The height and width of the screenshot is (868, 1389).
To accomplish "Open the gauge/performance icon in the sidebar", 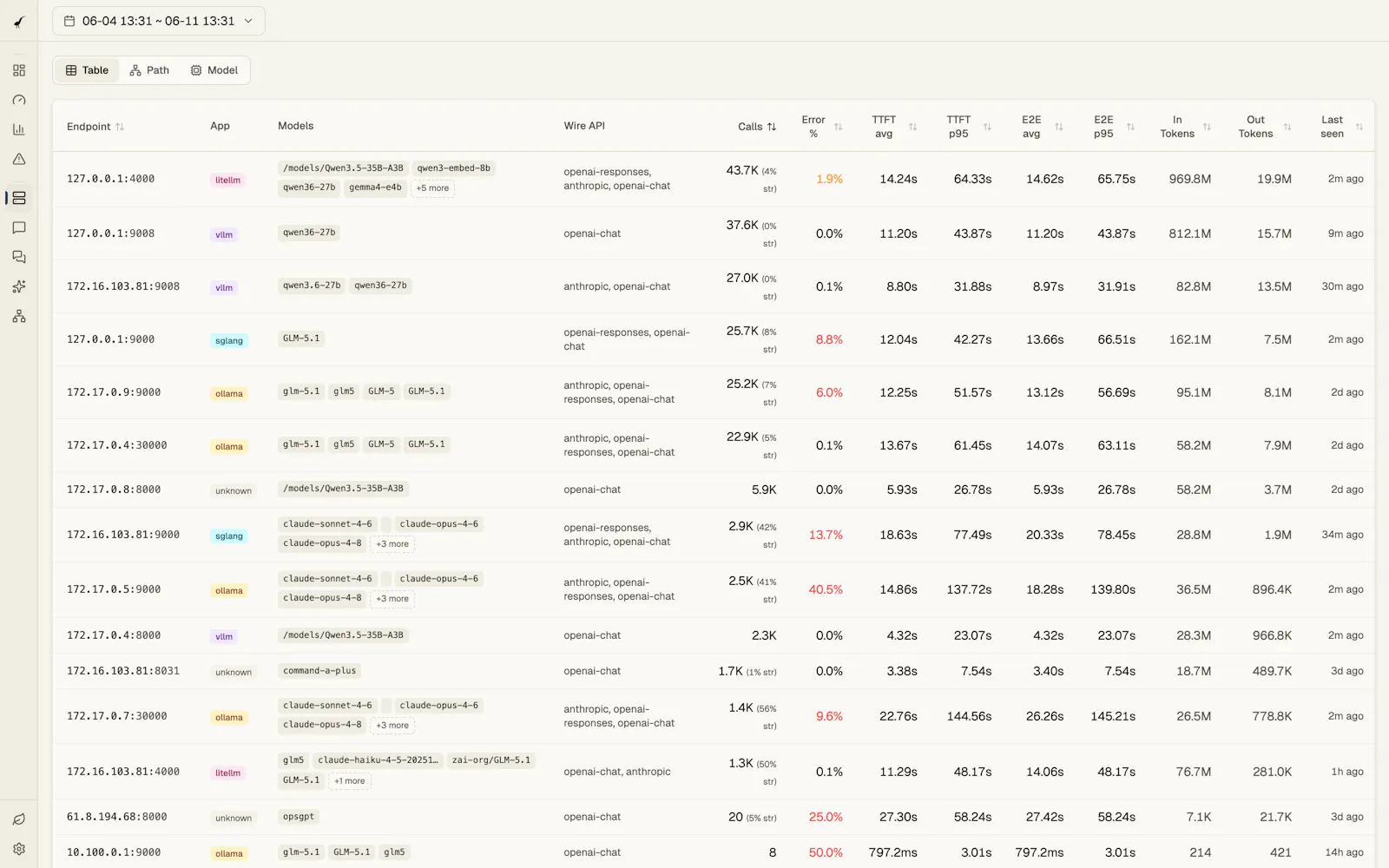I will [19, 100].
